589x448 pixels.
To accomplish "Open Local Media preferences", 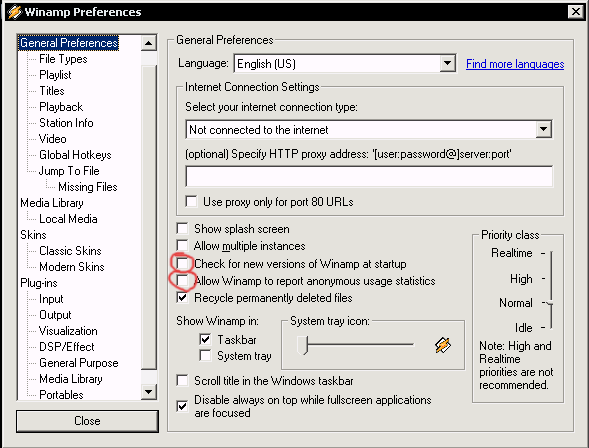I will (68, 219).
